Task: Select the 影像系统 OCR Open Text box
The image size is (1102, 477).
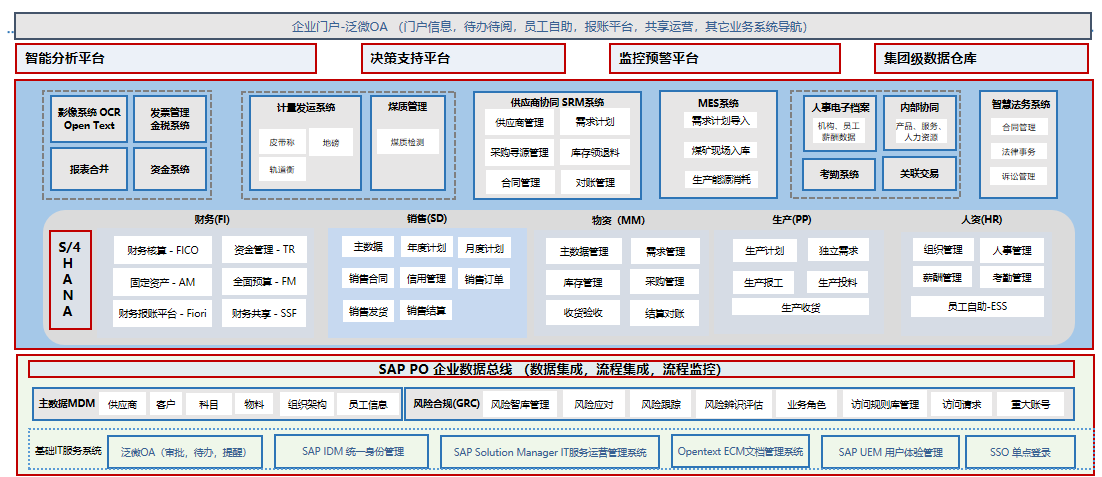Action: (x=89, y=119)
